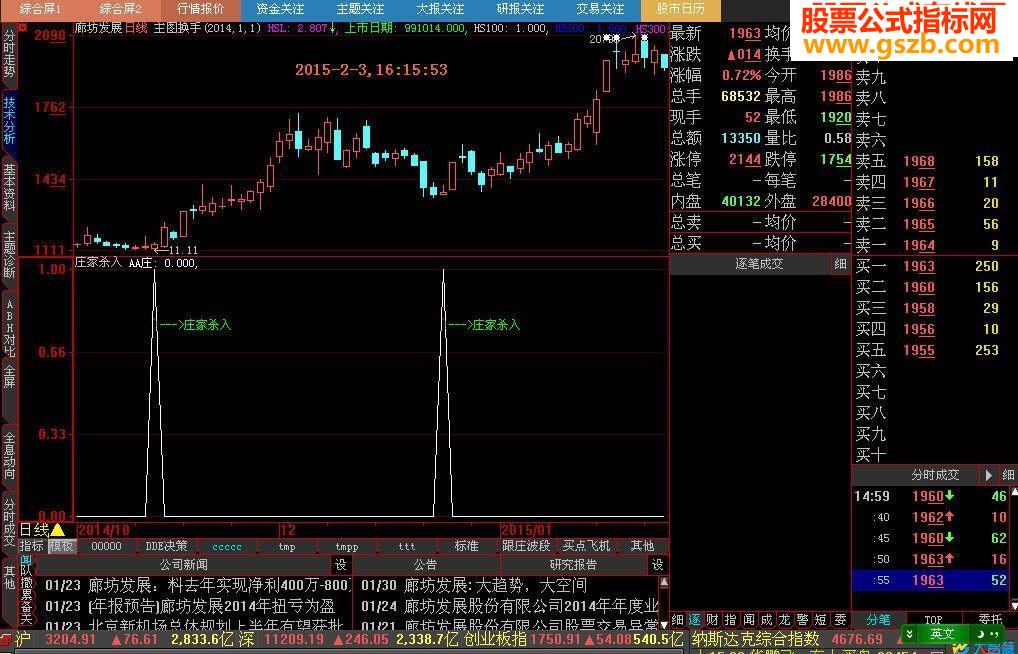Open the 综合屏1 top tab
This screenshot has width=1018, height=654.
[x=40, y=9]
